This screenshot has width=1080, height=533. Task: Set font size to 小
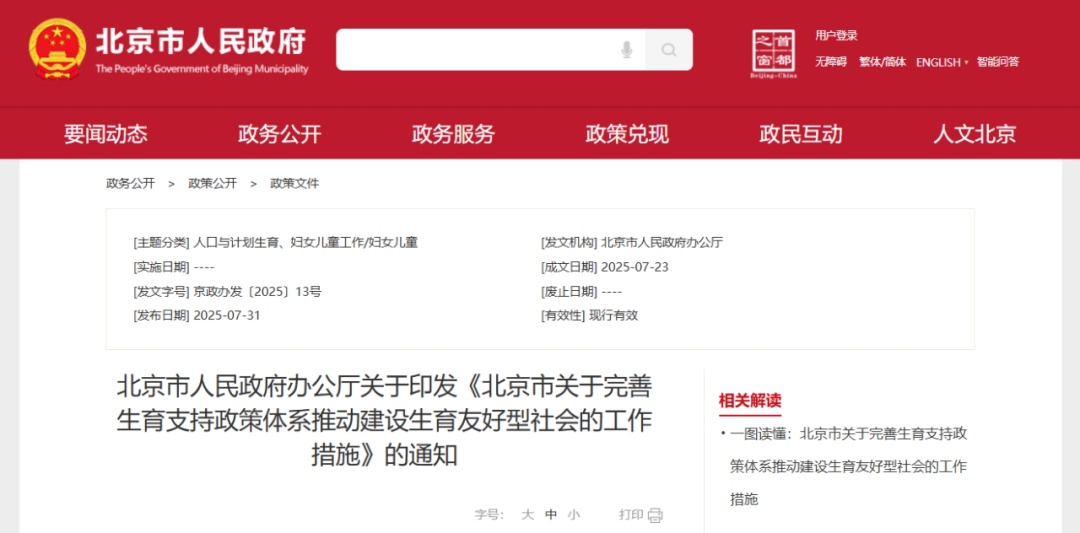coord(574,514)
